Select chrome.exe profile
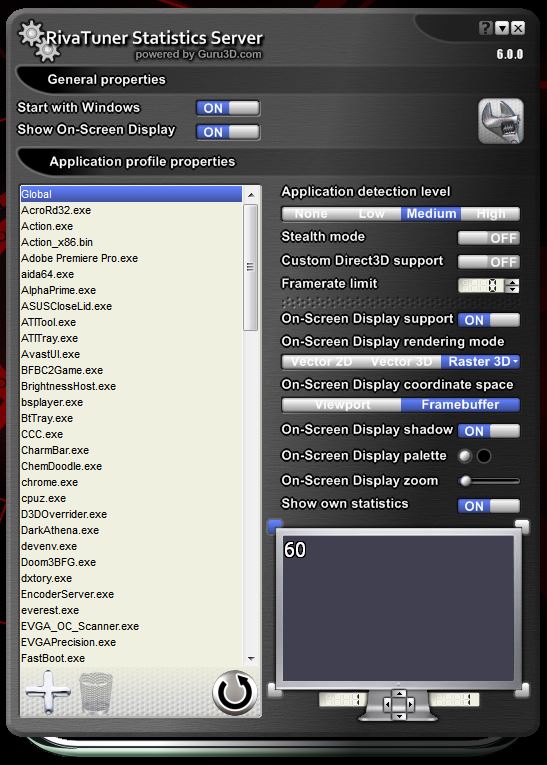Screen dimensions: 547x765 pyautogui.click(x=131, y=483)
